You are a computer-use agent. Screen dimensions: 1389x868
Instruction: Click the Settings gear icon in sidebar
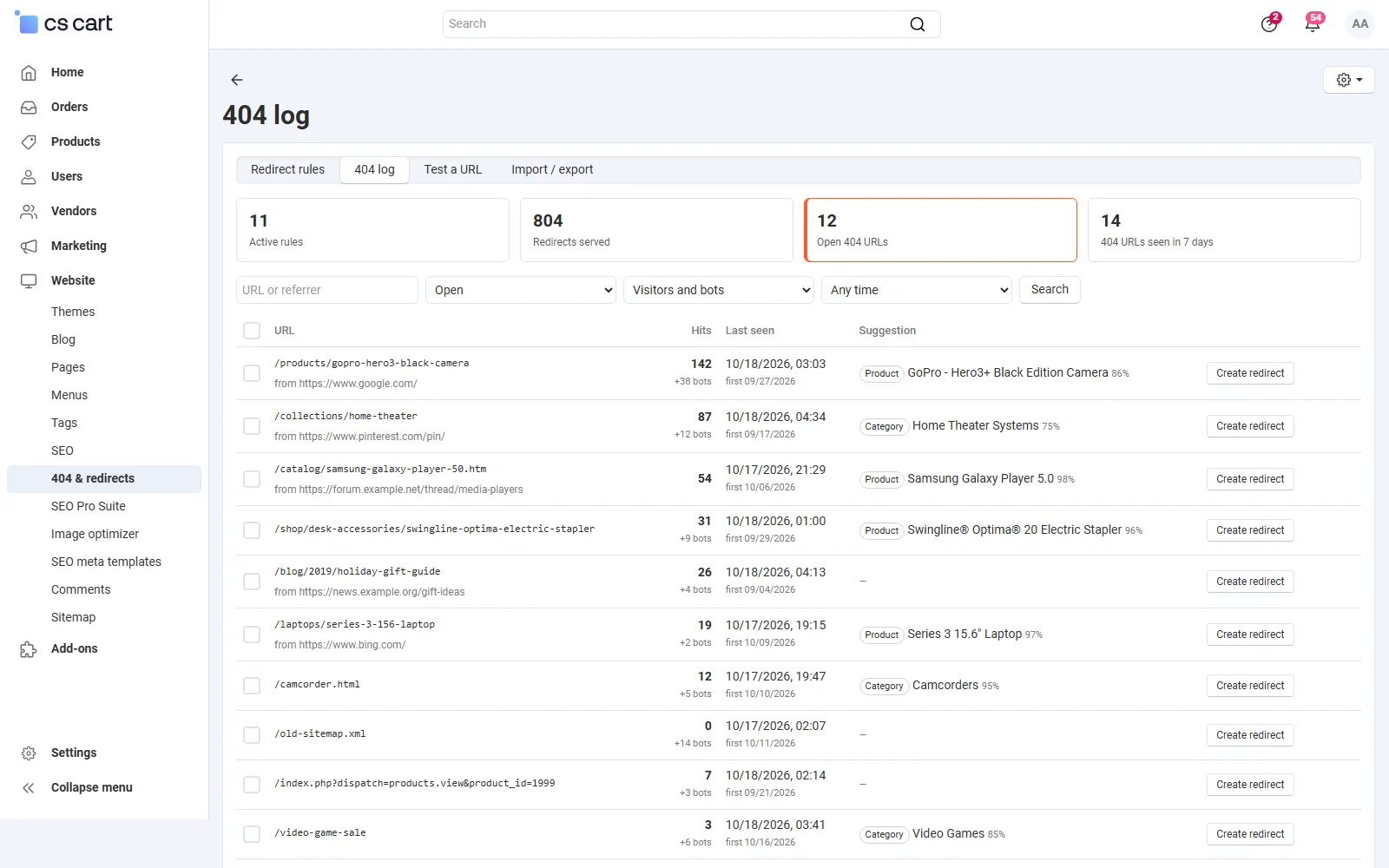pyautogui.click(x=29, y=753)
